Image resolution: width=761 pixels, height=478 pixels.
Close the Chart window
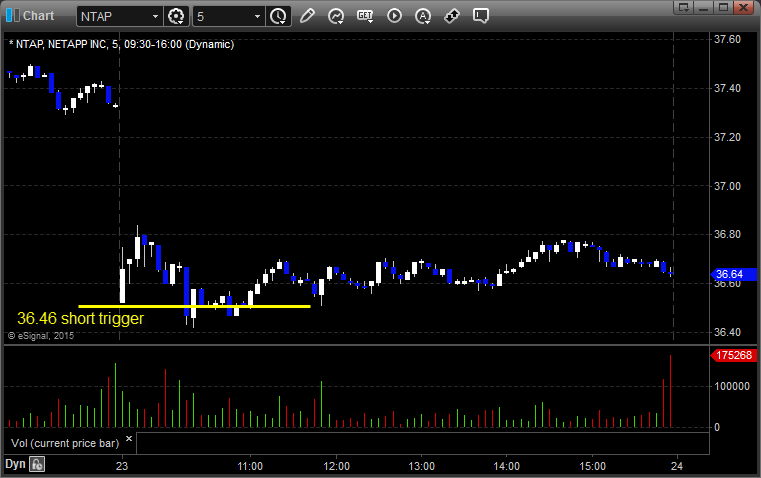click(x=744, y=7)
